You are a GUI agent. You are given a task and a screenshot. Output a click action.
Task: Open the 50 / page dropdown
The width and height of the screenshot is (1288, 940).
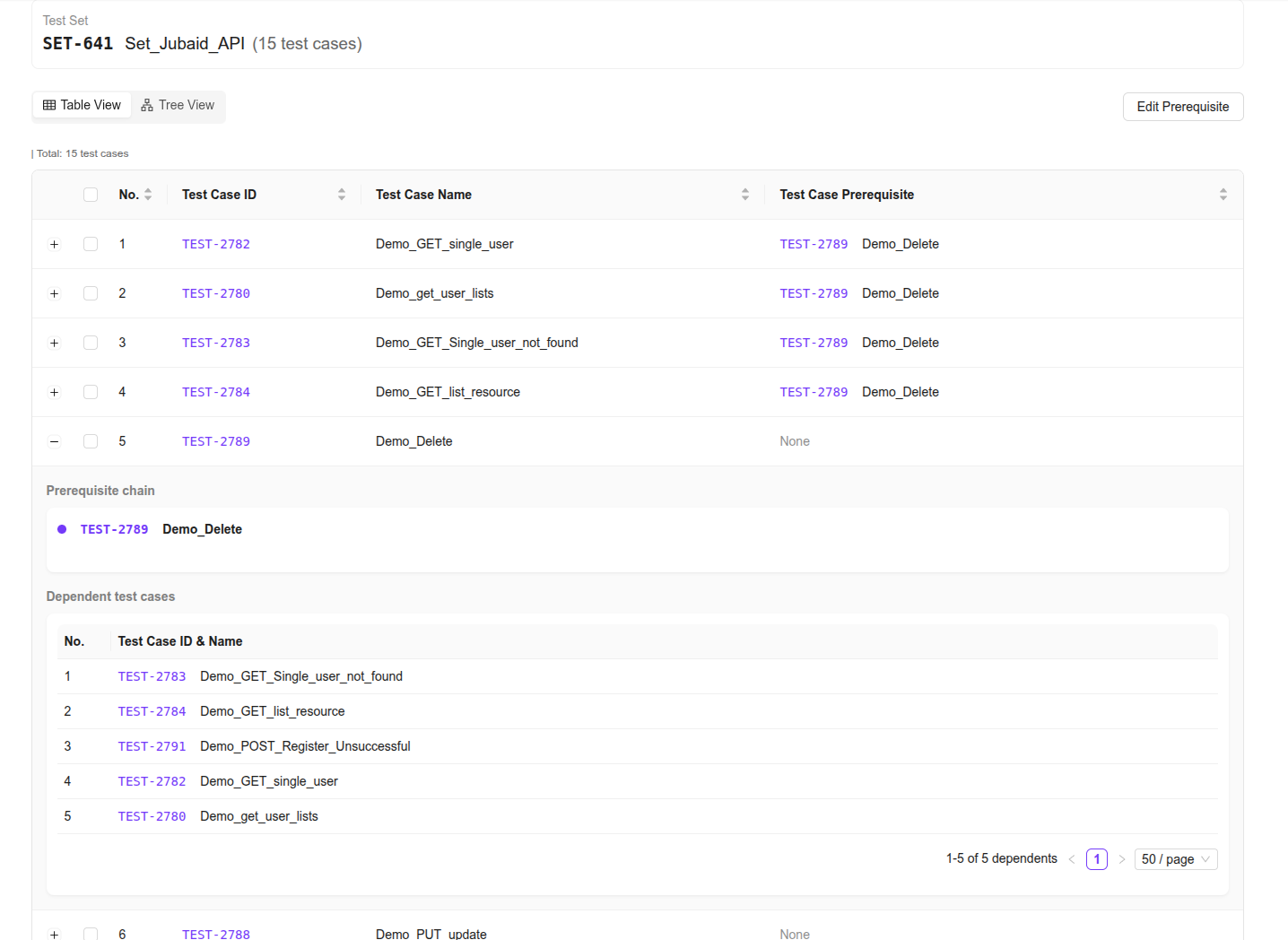[1175, 859]
